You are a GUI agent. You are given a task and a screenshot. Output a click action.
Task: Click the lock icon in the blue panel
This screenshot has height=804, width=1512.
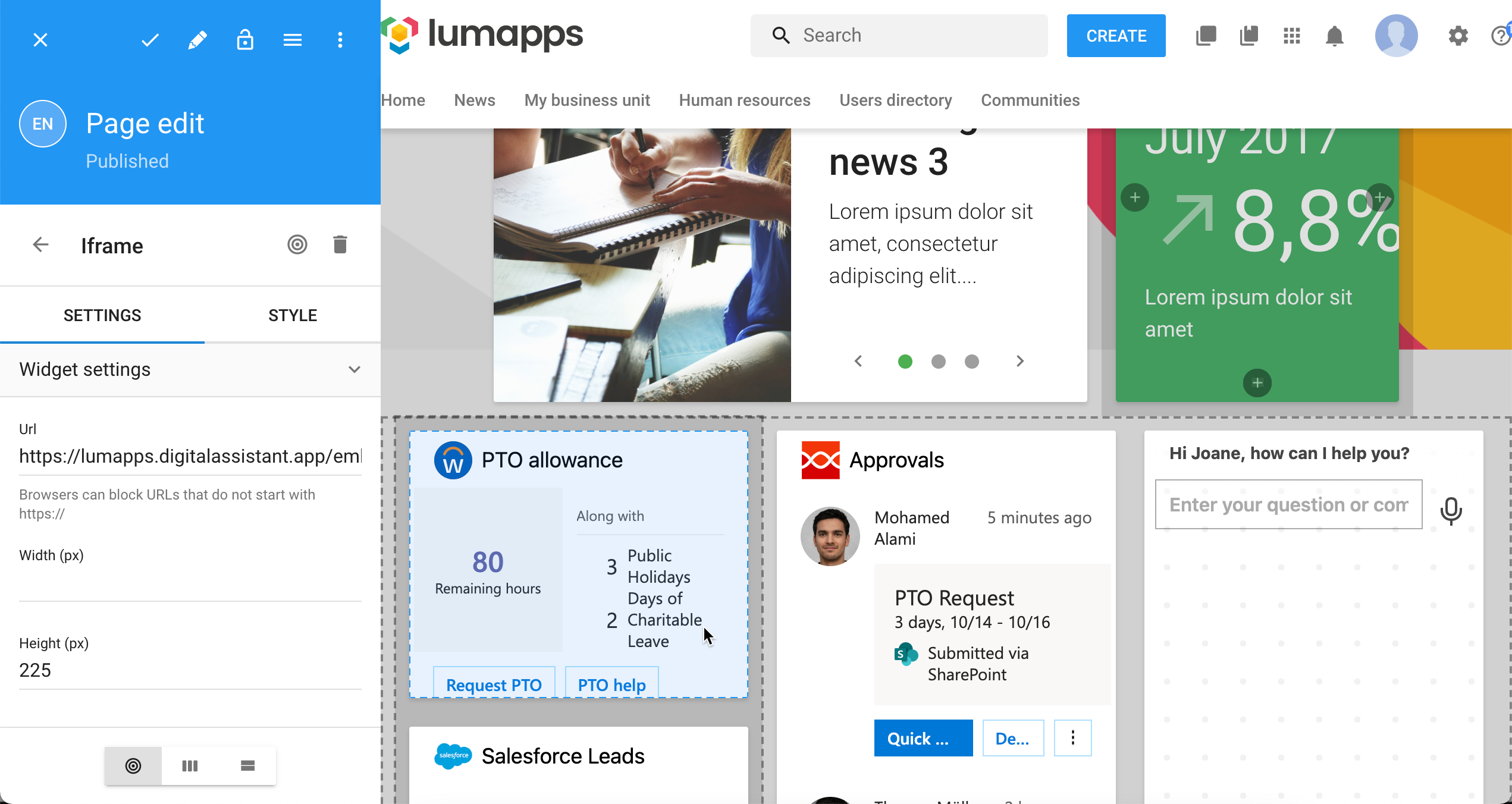click(x=245, y=39)
